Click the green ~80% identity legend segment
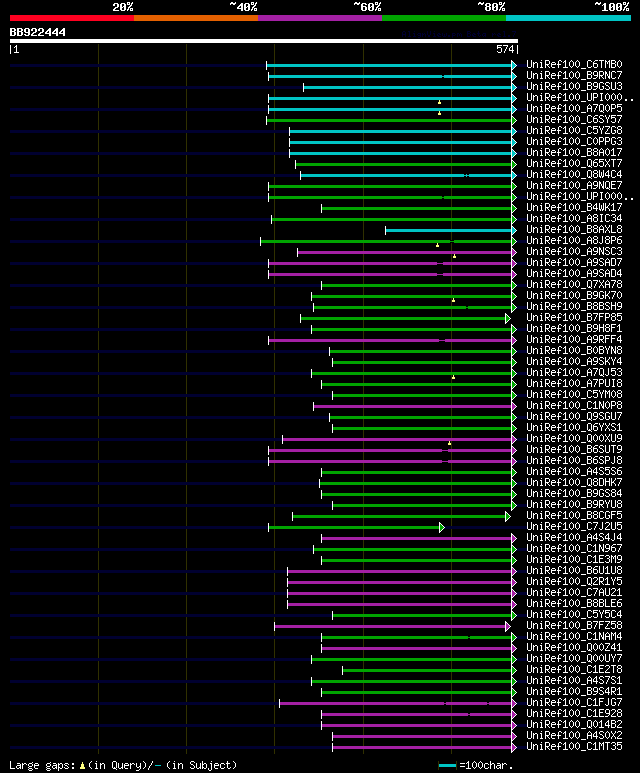 444,18
